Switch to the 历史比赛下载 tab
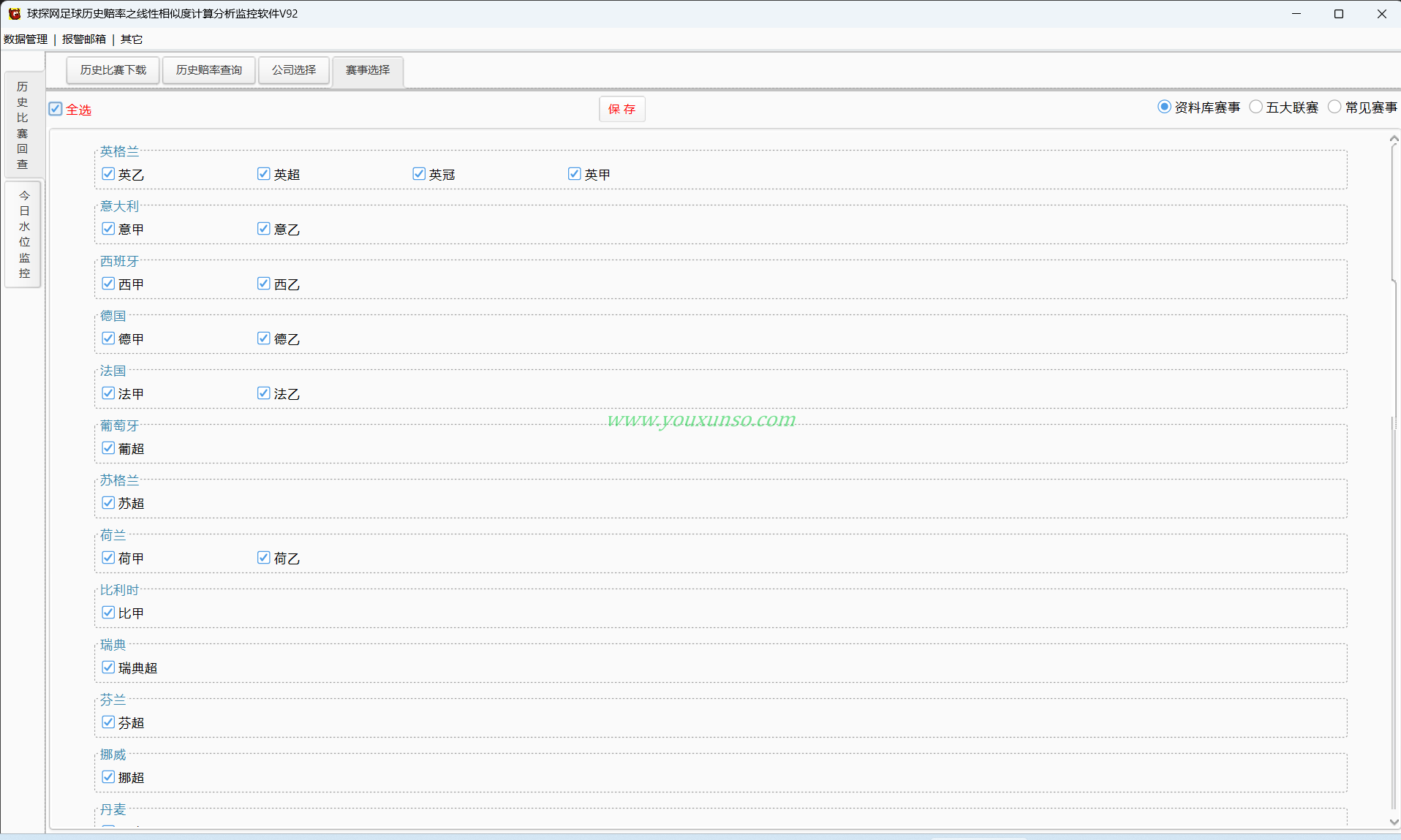The width and height of the screenshot is (1401, 840). (113, 70)
